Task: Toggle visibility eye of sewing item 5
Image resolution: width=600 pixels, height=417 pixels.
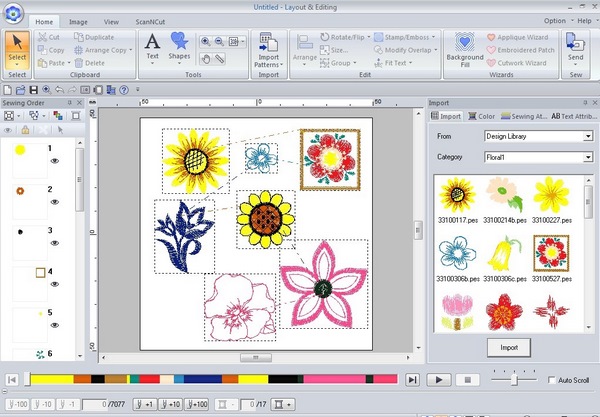Action: (55, 325)
